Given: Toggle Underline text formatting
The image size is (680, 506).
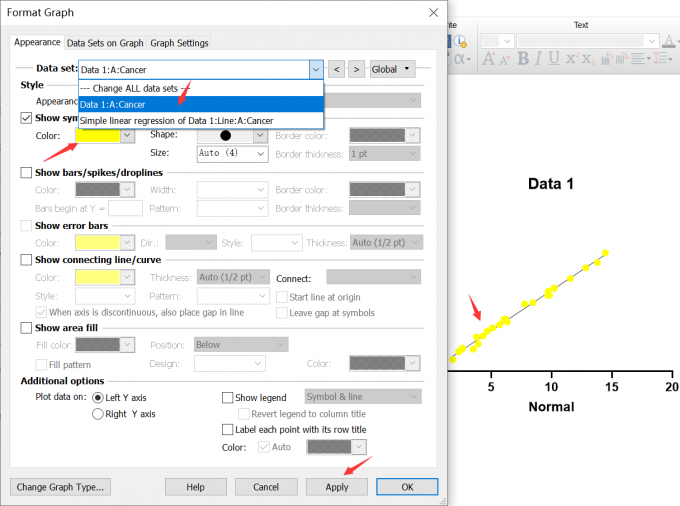Looking at the screenshot, I should pos(554,58).
